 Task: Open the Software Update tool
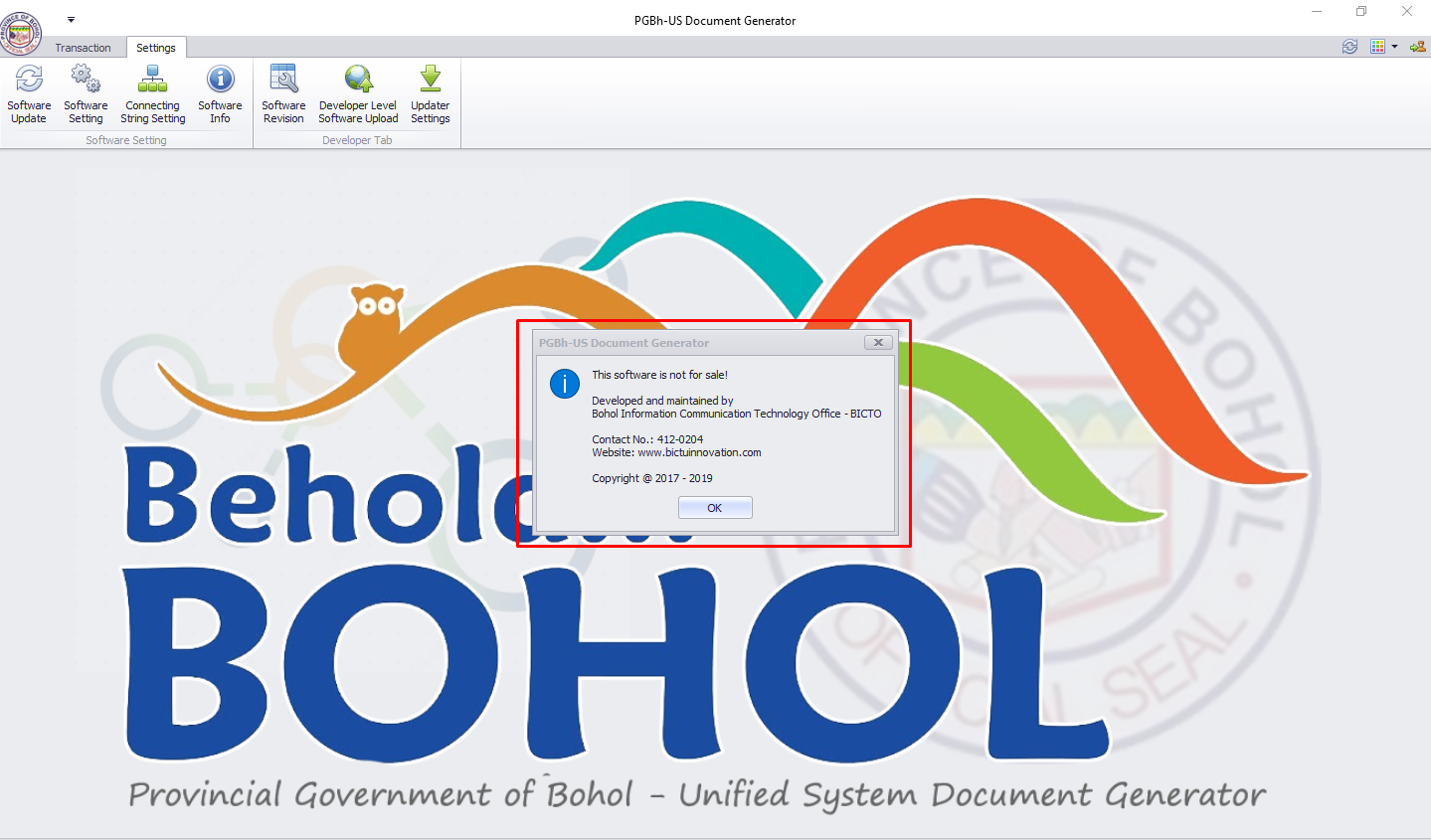(29, 94)
